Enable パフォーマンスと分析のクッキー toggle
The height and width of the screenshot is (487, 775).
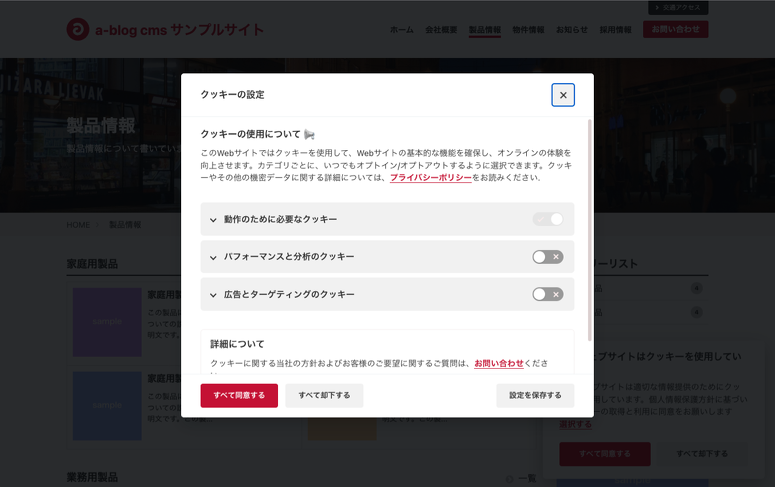(547, 257)
